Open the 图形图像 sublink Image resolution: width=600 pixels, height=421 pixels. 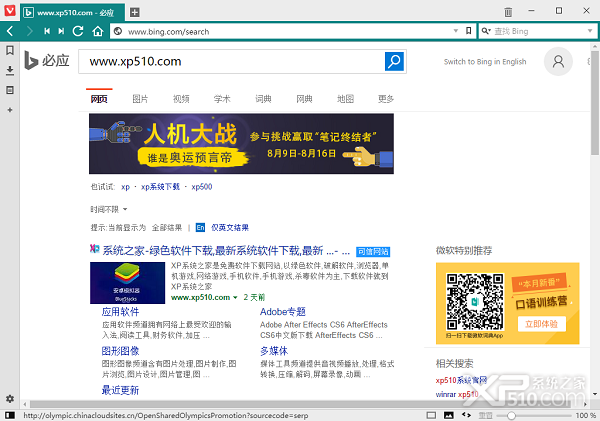tap(121, 351)
